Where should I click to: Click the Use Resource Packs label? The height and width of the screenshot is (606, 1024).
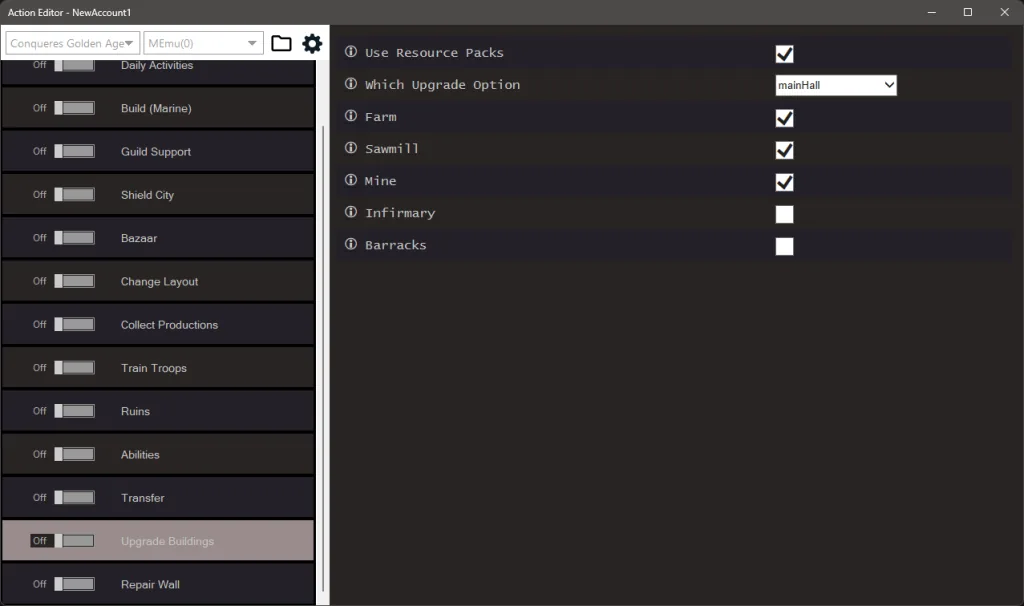434,52
